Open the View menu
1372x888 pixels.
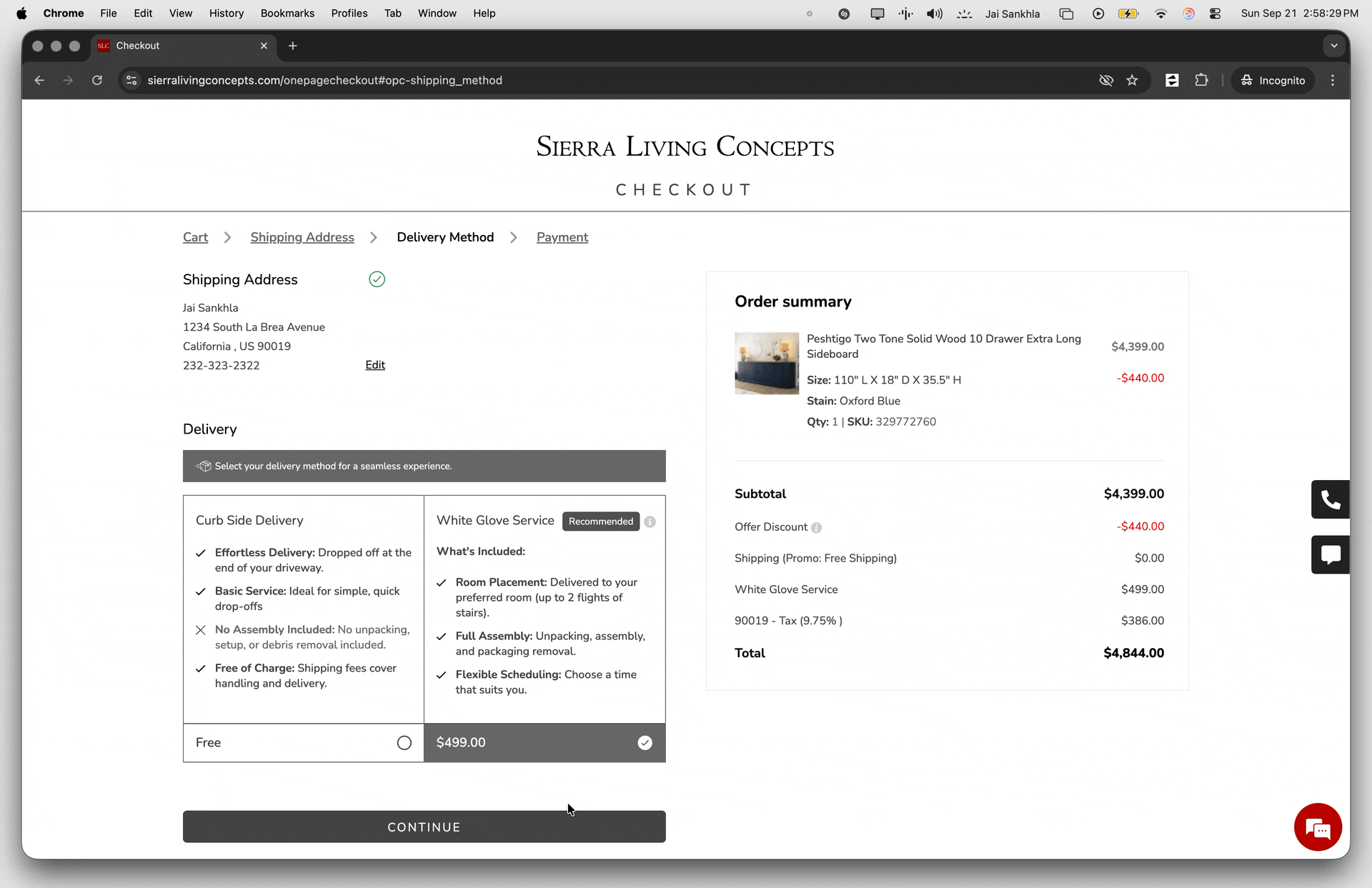[181, 13]
